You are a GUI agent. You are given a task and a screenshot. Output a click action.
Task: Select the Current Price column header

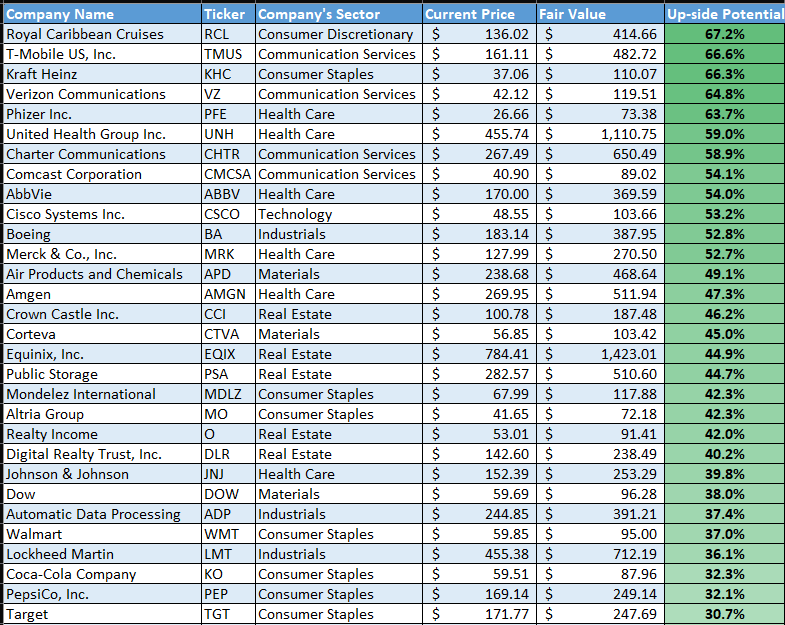point(479,14)
